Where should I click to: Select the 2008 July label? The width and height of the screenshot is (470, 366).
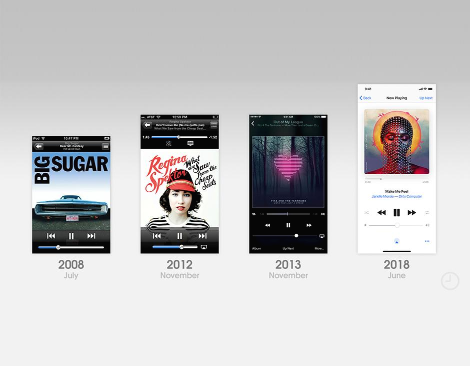tap(71, 269)
